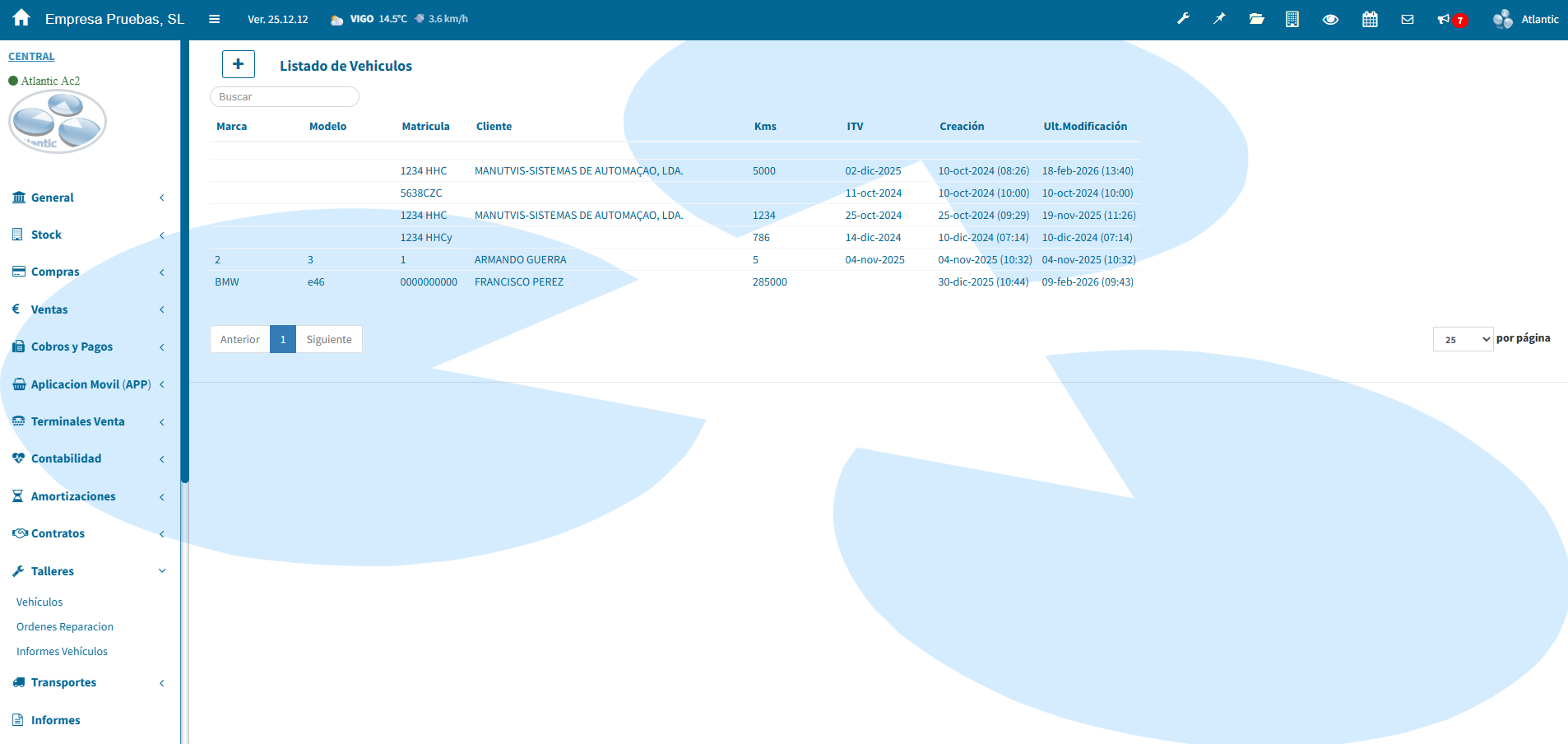This screenshot has width=1568, height=744.
Task: Add new vehicle with plus button
Action: [239, 64]
